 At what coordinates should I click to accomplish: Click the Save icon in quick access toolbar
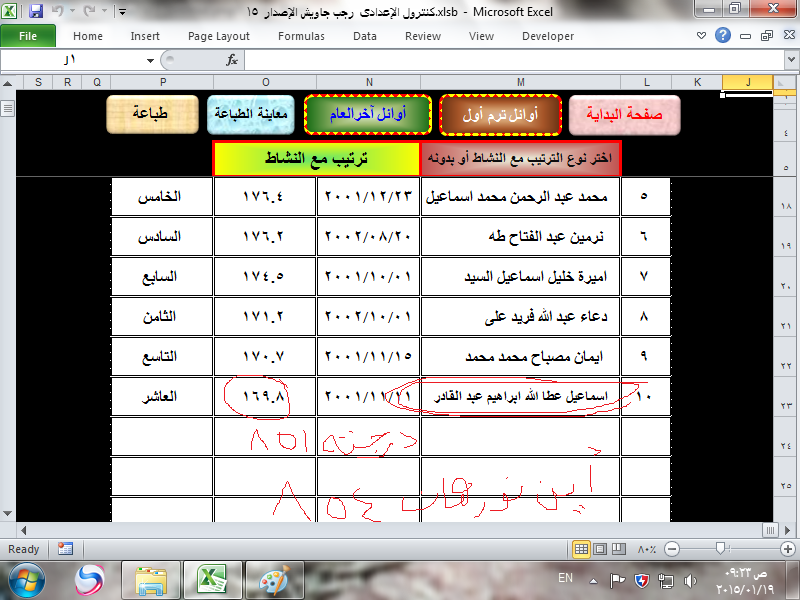pyautogui.click(x=36, y=12)
